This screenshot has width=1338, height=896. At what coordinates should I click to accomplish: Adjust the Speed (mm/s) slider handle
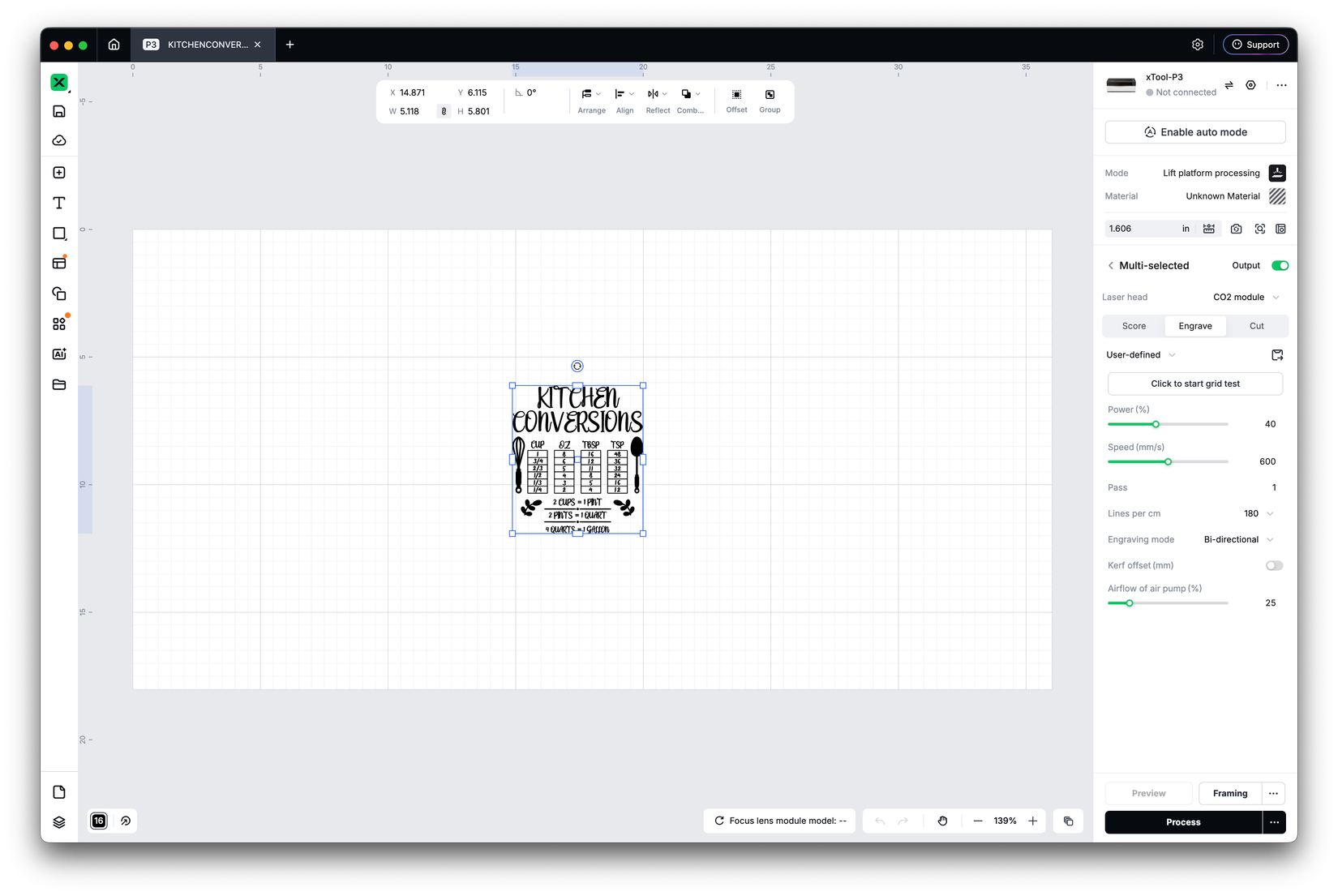pyautogui.click(x=1168, y=461)
